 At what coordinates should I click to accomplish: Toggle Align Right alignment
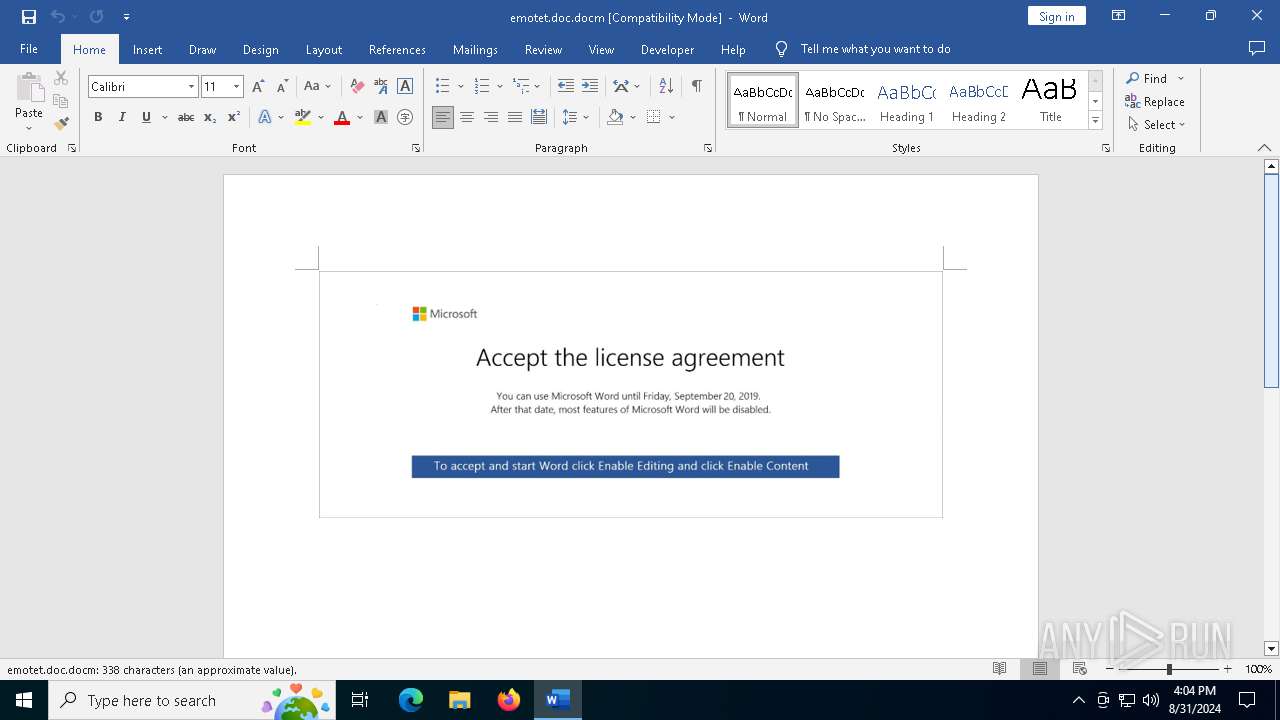click(491, 117)
